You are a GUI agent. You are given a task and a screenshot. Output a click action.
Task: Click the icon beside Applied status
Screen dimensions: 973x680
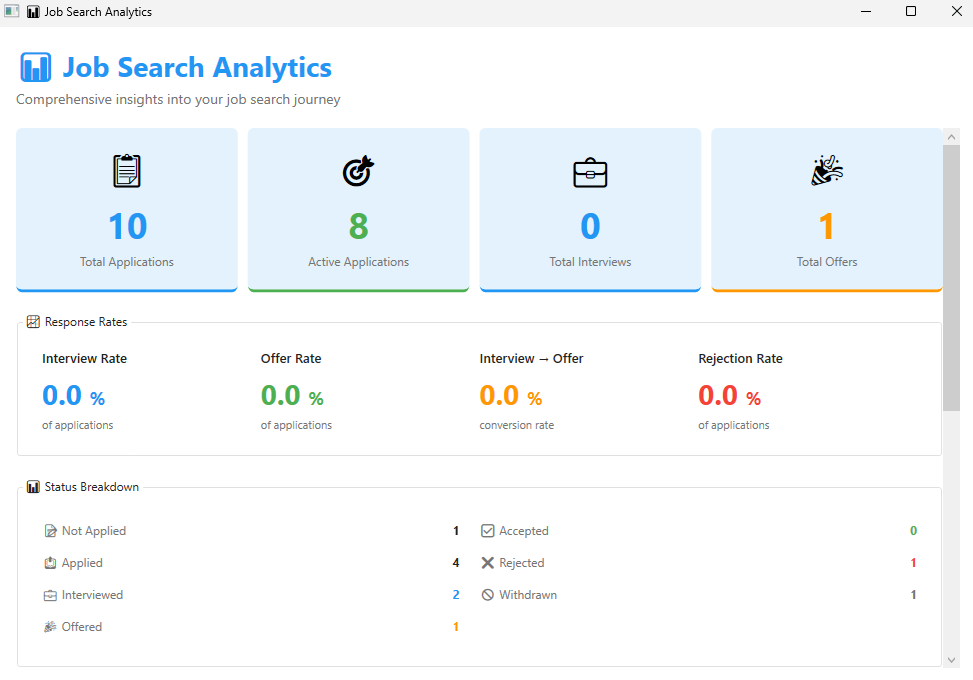[50, 562]
